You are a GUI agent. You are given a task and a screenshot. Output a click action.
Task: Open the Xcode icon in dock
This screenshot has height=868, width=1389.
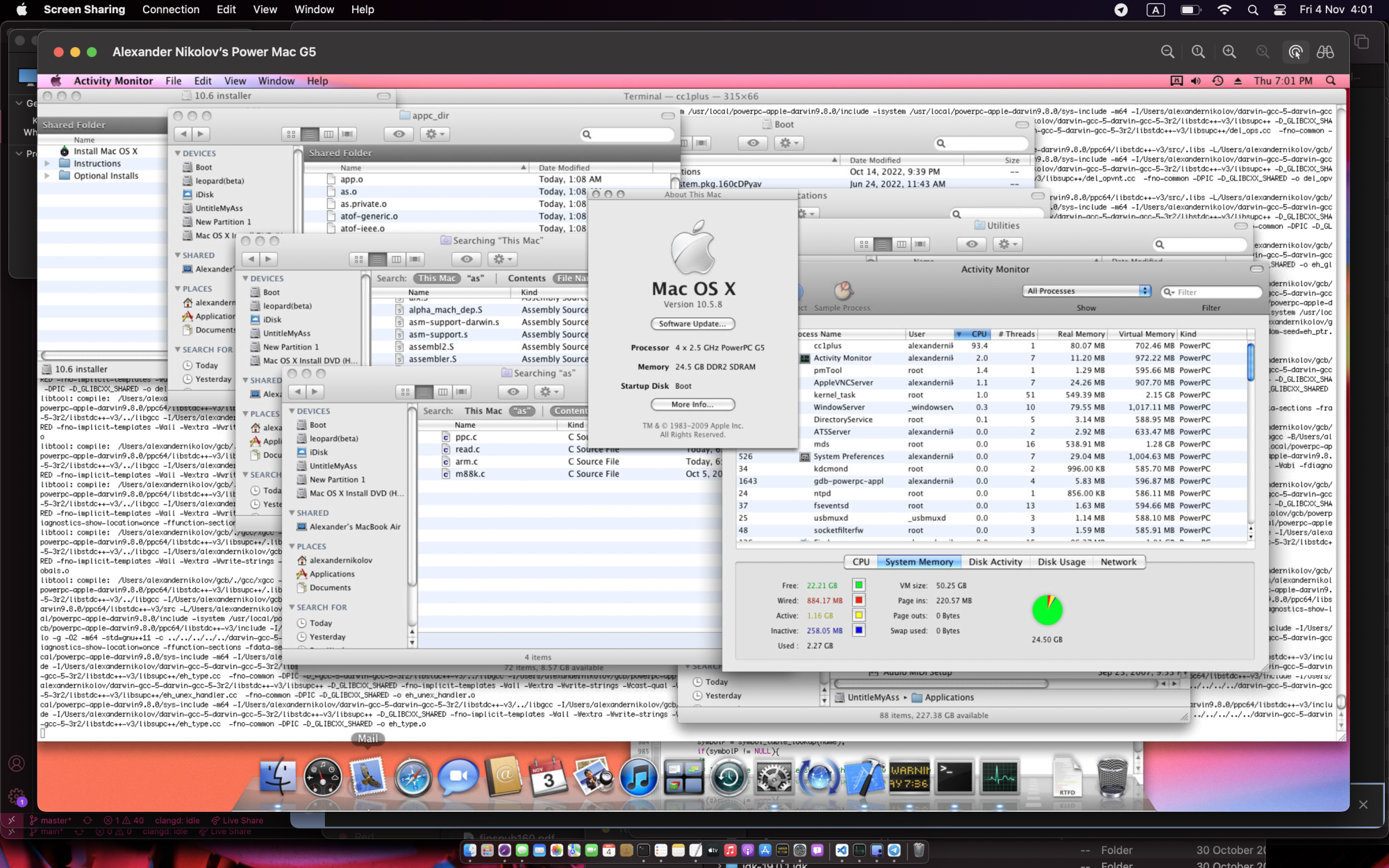coord(863,777)
